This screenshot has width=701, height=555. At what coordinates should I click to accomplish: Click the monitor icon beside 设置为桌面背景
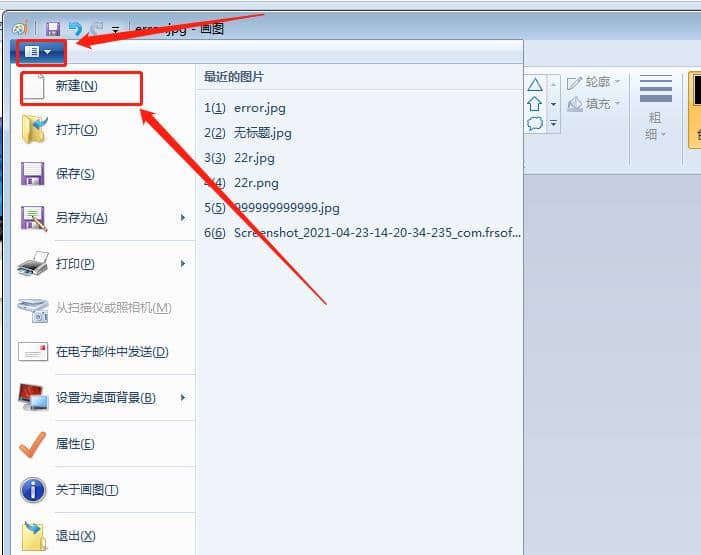coord(33,397)
